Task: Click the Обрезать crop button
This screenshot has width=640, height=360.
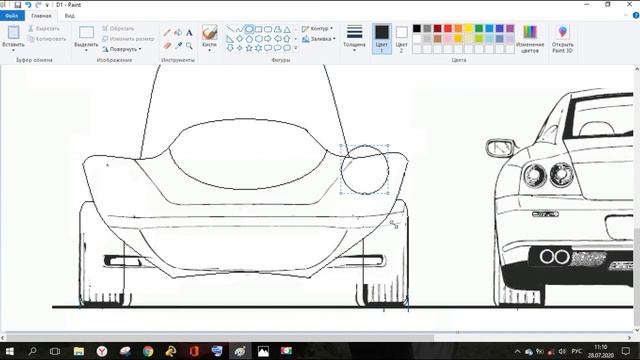Action: [x=118, y=29]
